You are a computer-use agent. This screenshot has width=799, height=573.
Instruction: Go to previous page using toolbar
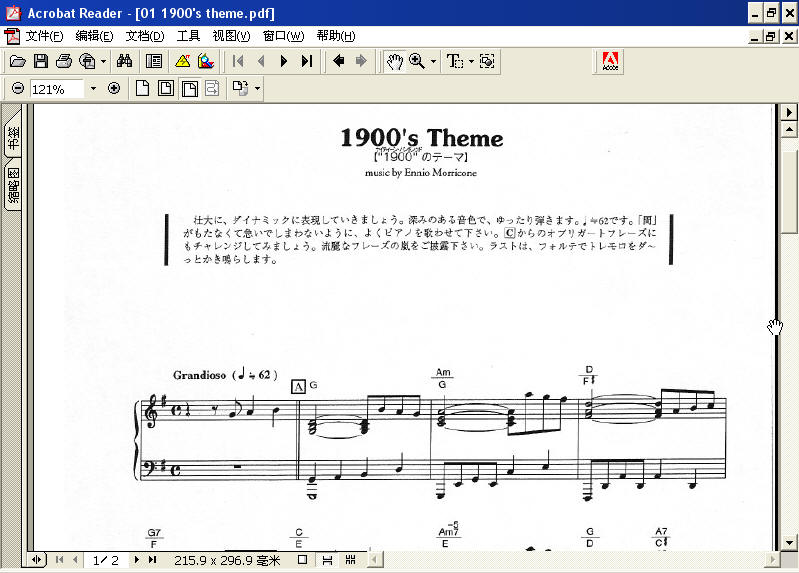click(261, 62)
